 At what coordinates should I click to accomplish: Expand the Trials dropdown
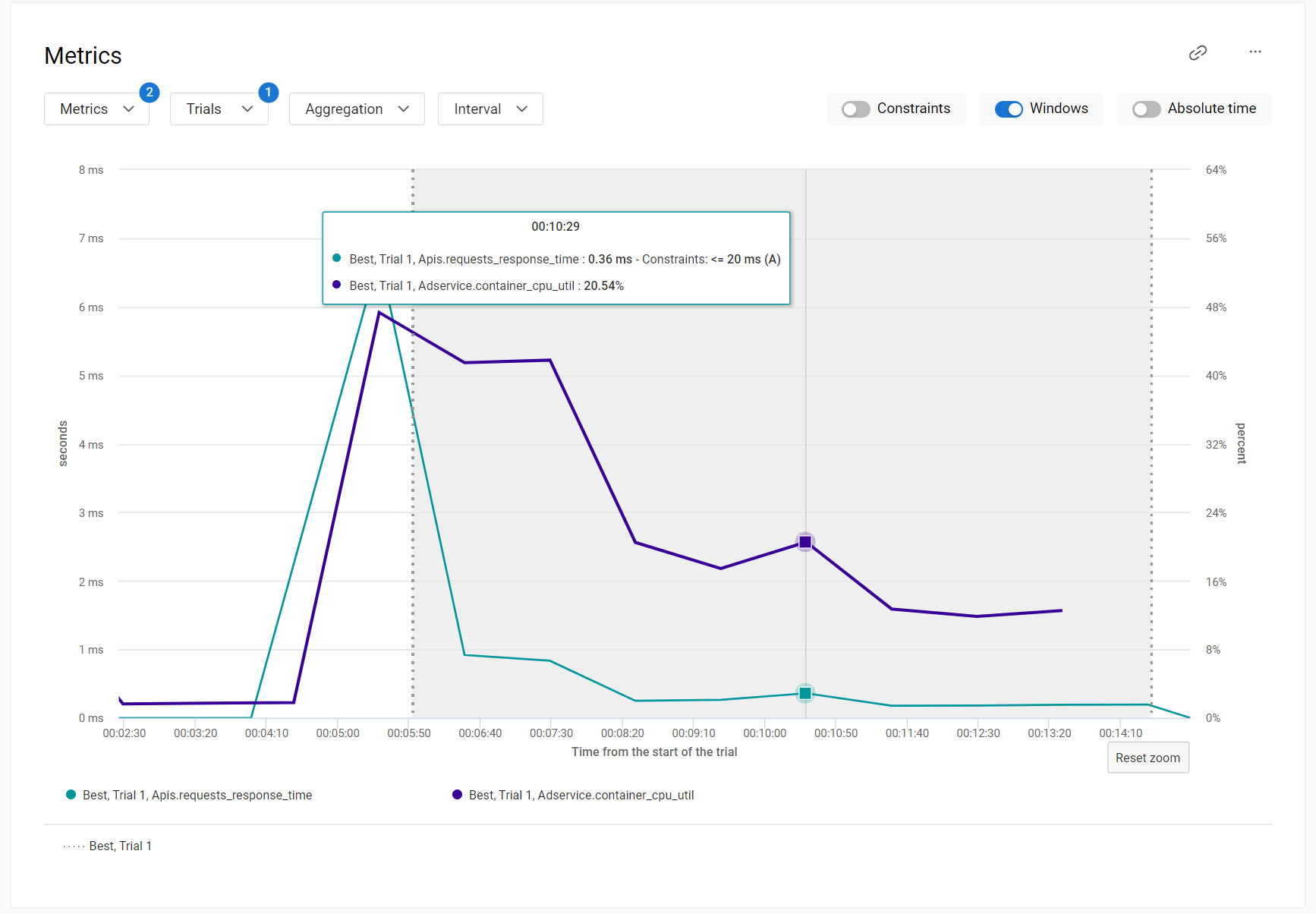point(219,109)
